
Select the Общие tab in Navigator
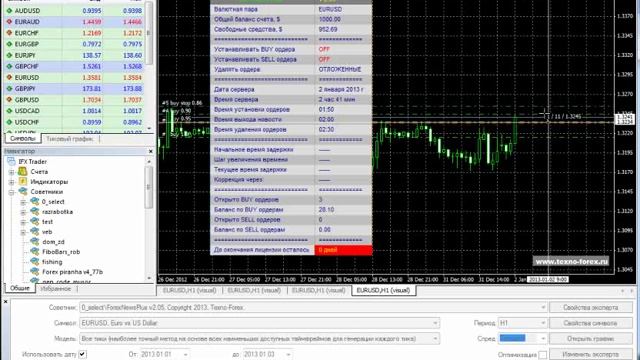point(20,288)
